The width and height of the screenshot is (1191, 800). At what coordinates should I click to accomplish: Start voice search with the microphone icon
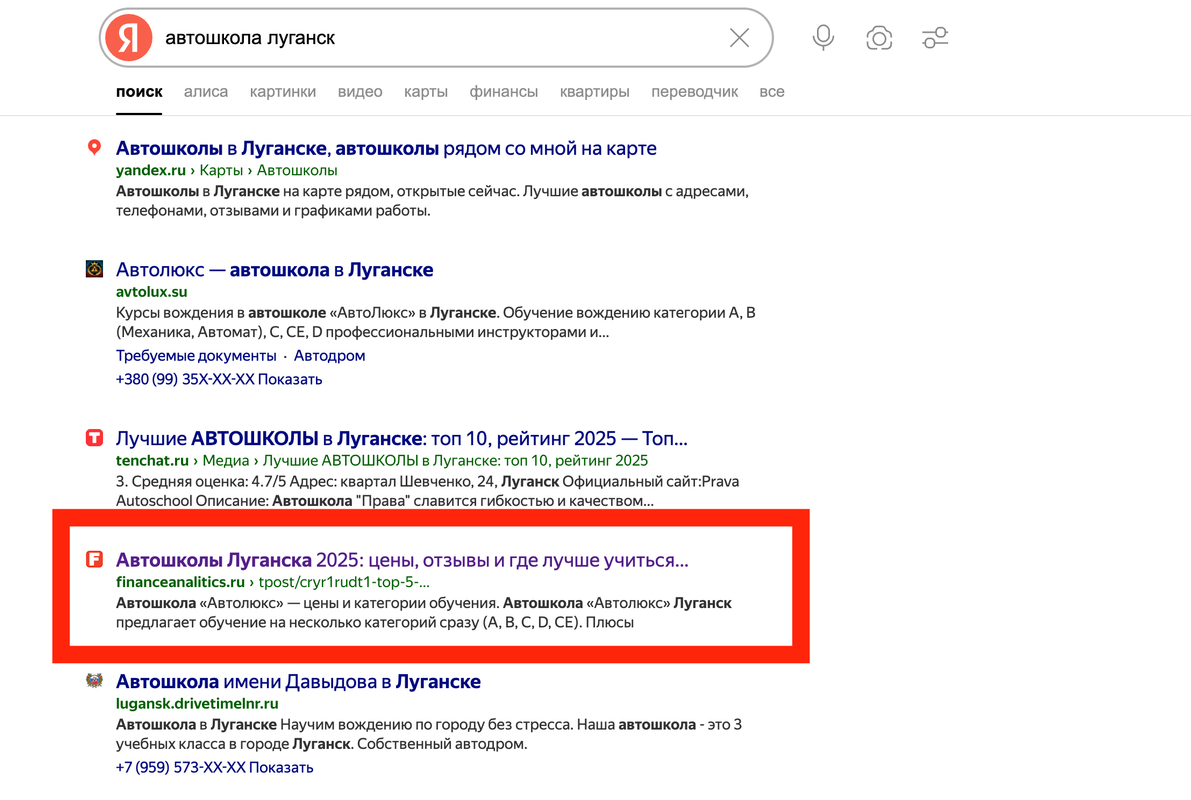point(823,38)
